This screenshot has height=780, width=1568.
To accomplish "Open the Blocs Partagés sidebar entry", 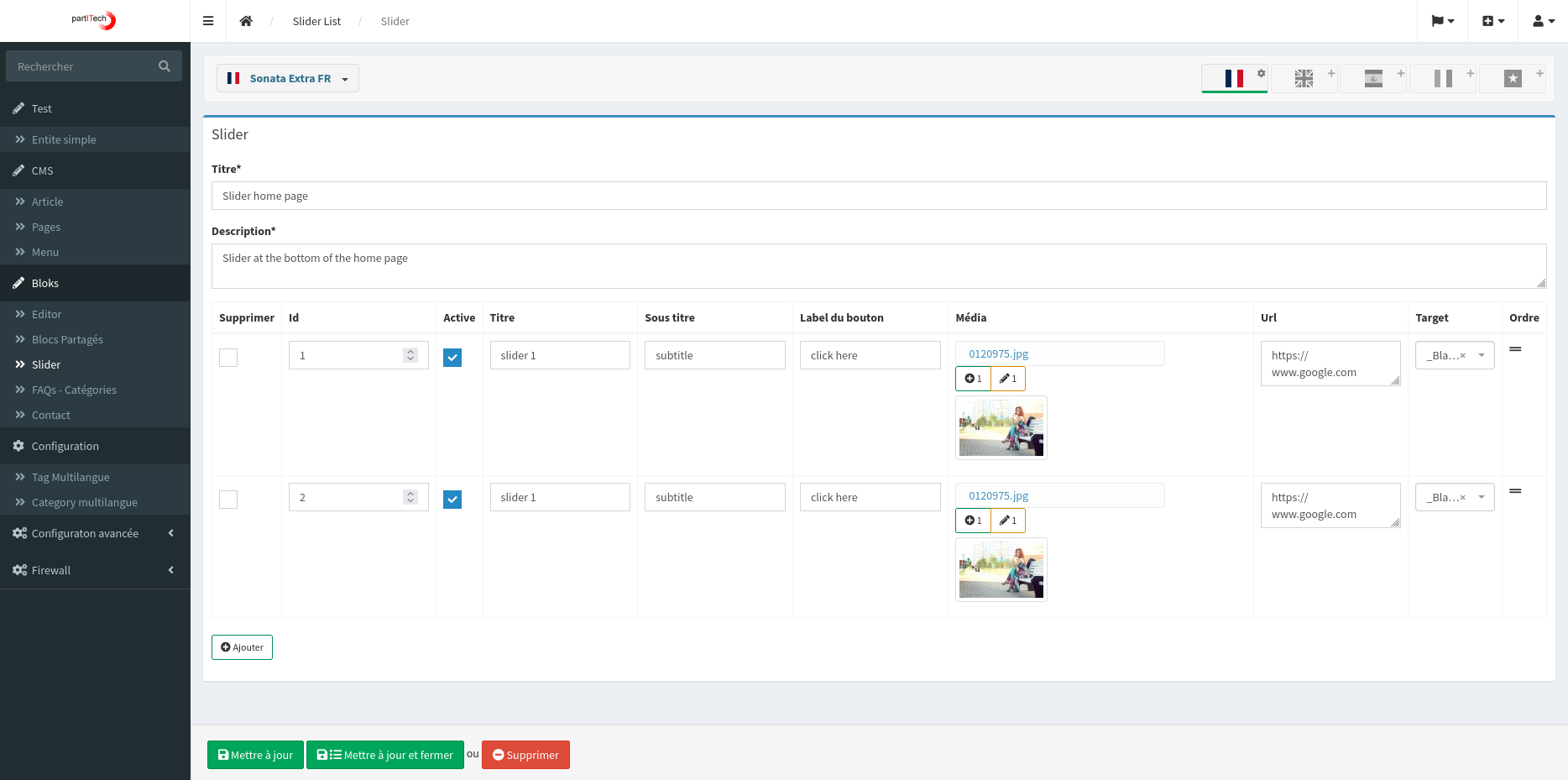I will click(x=67, y=339).
